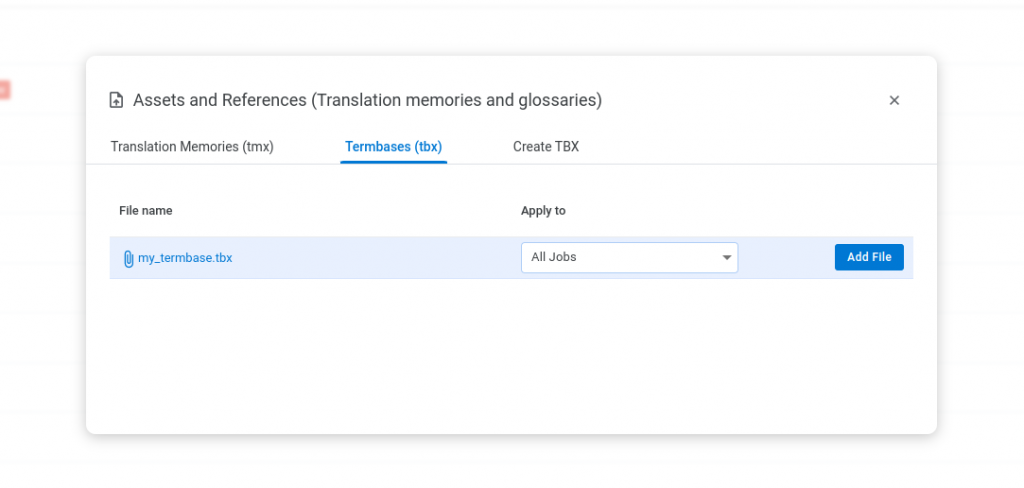This screenshot has width=1024, height=488.
Task: Switch to Translation Memories (tmx) tab
Action: tap(192, 146)
